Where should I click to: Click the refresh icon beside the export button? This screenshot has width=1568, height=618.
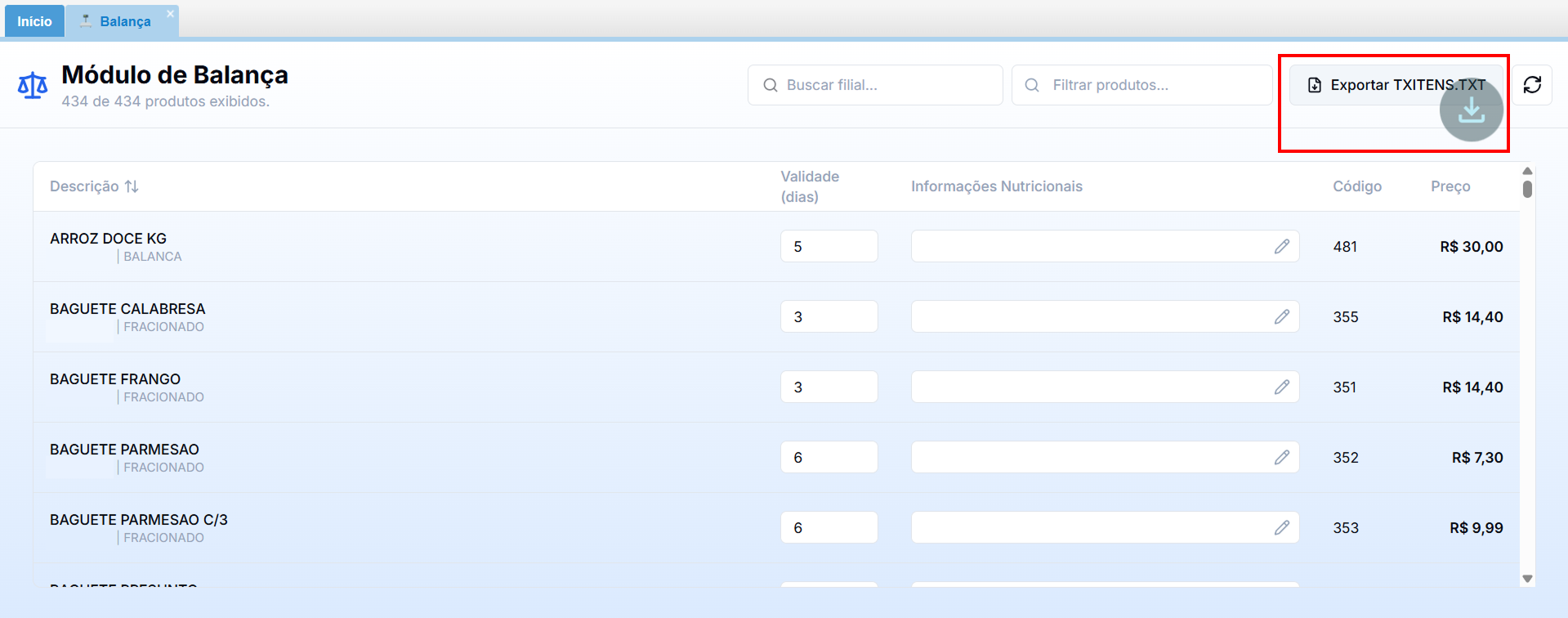pos(1532,85)
